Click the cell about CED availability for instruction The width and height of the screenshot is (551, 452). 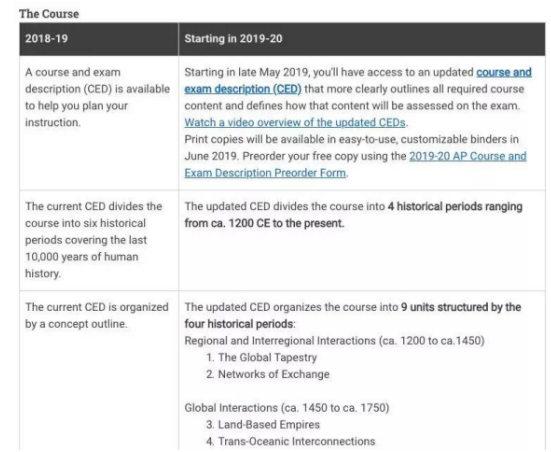click(99, 123)
